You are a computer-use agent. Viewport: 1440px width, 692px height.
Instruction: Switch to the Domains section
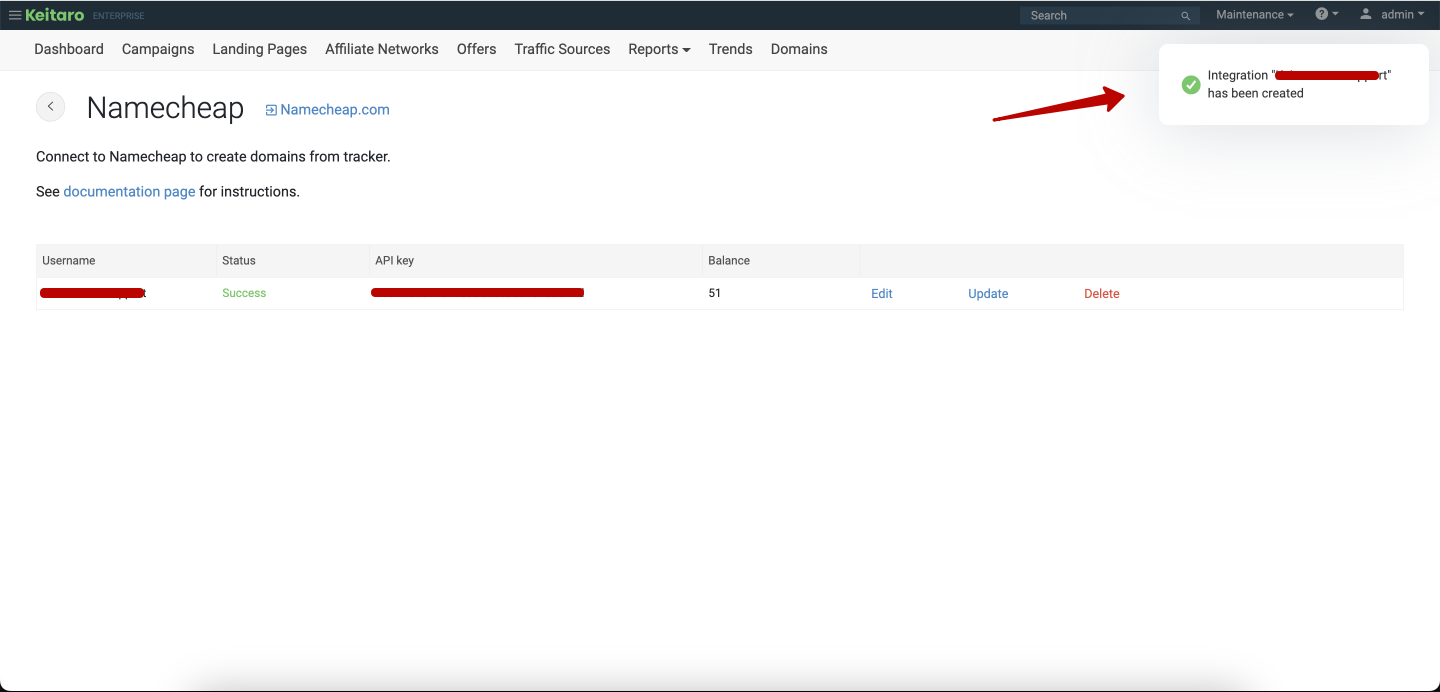tap(799, 49)
